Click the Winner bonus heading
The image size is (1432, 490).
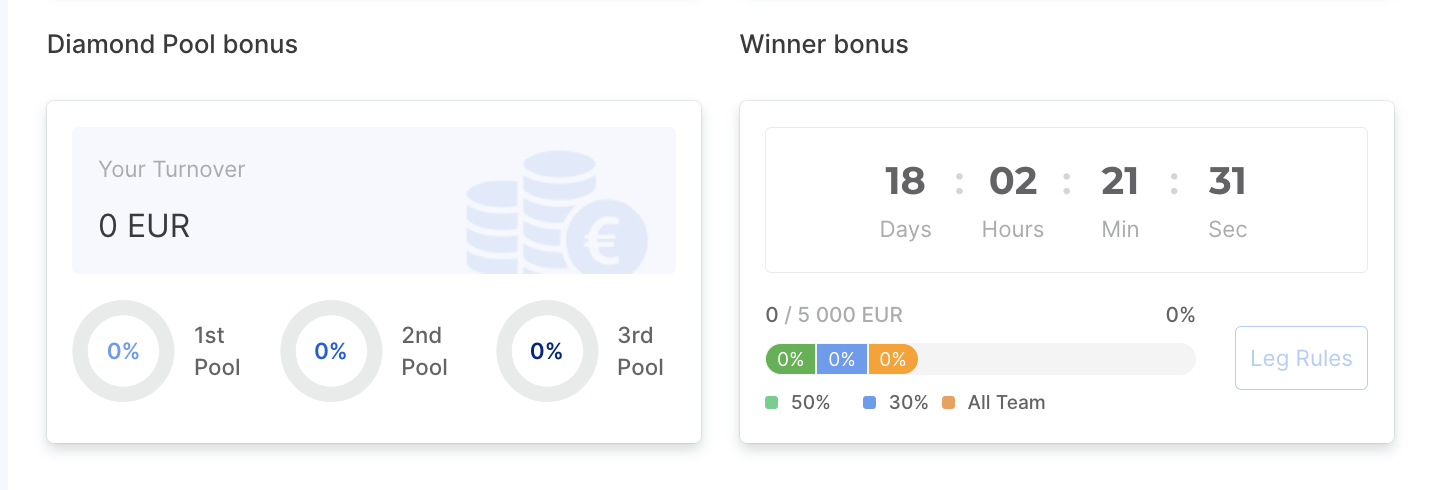coord(824,44)
